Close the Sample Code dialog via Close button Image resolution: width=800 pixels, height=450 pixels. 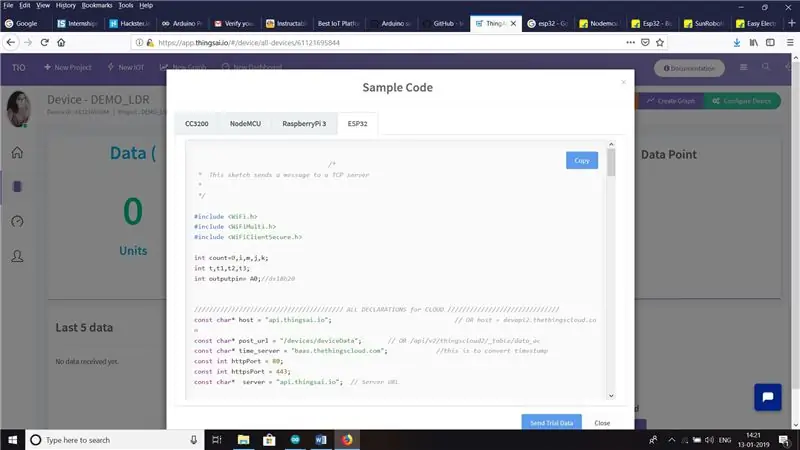tap(602, 422)
